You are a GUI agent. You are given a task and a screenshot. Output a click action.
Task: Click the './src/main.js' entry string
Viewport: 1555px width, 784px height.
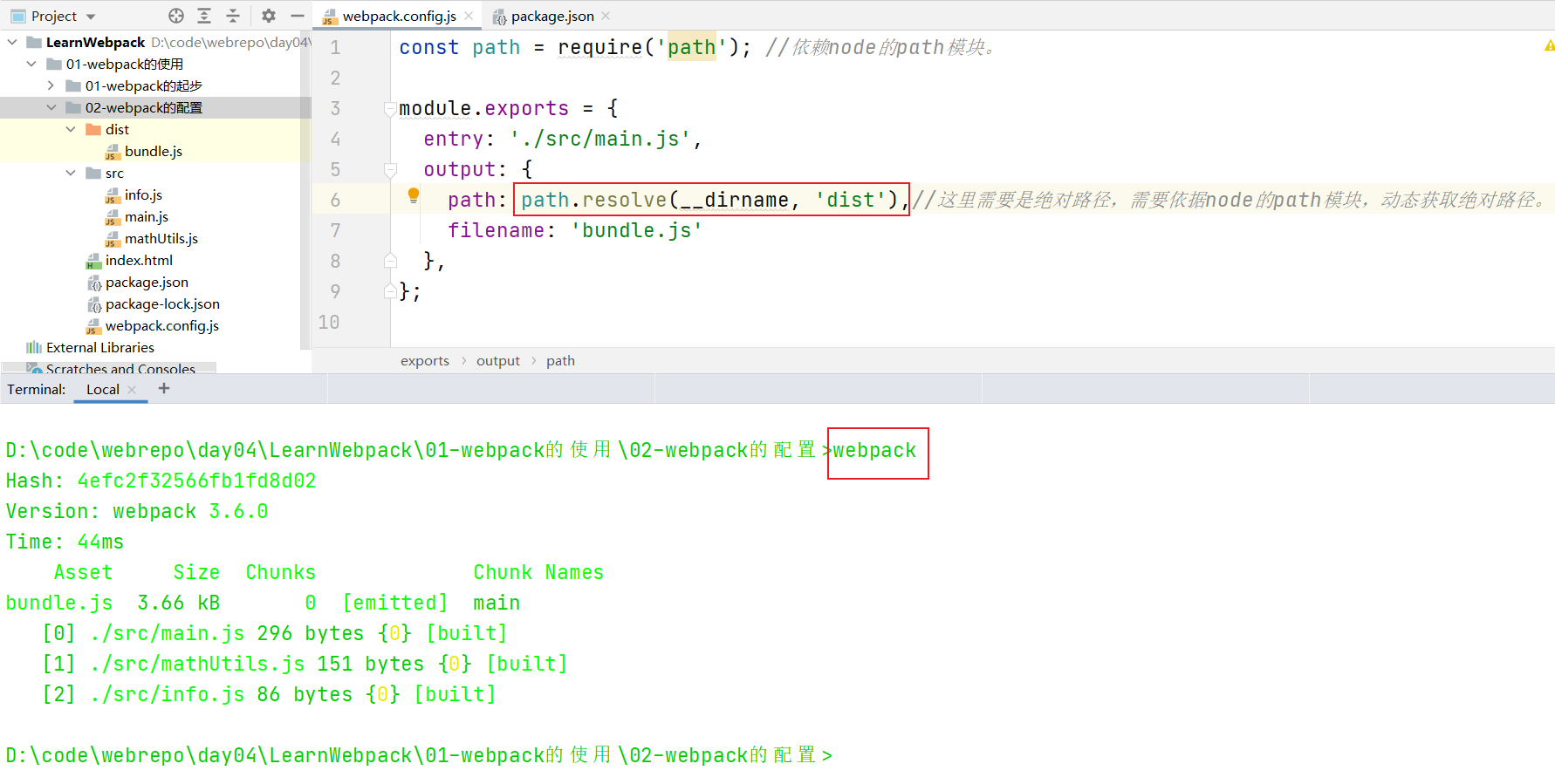[x=600, y=139]
